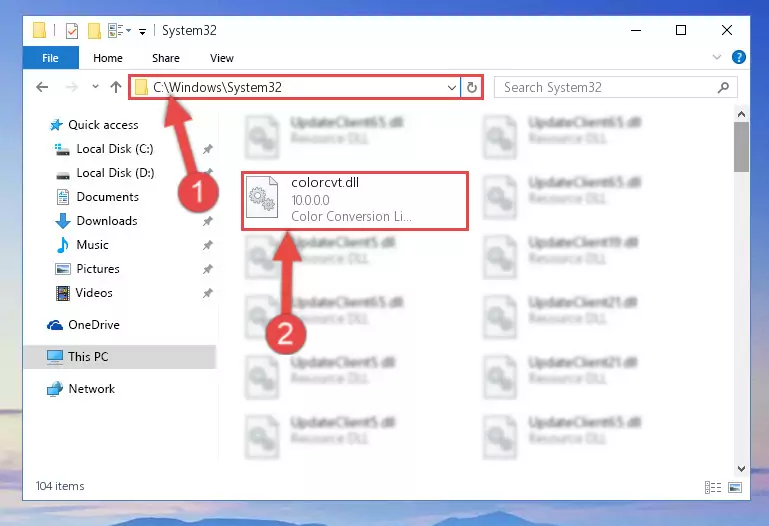Click the Properties quick access toolbar icon
The image size is (769, 526).
72,30
